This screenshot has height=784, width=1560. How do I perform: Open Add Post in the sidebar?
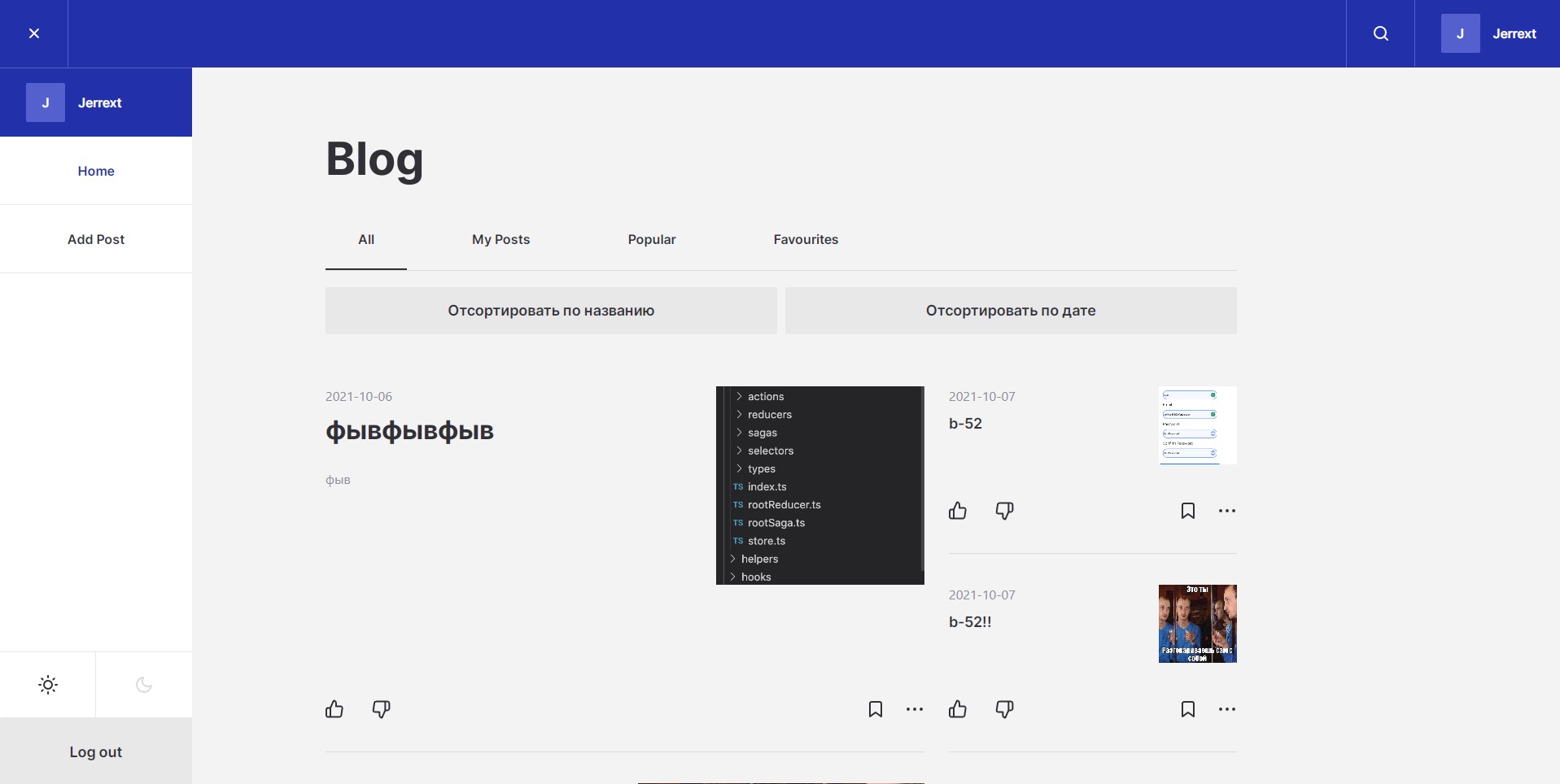[96, 239]
